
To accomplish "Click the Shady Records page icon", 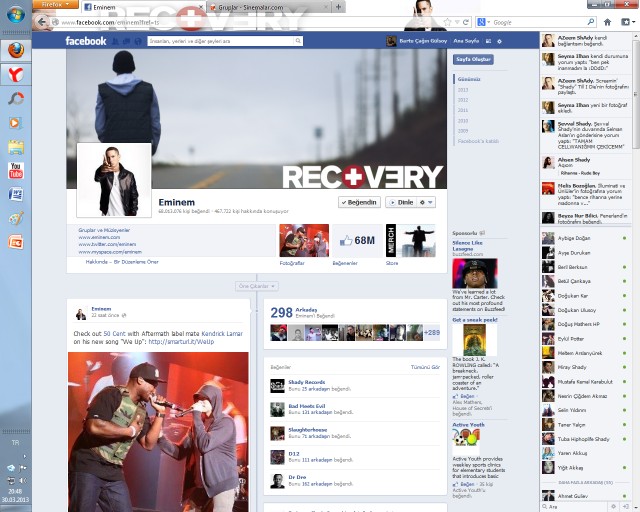I will click(277, 384).
